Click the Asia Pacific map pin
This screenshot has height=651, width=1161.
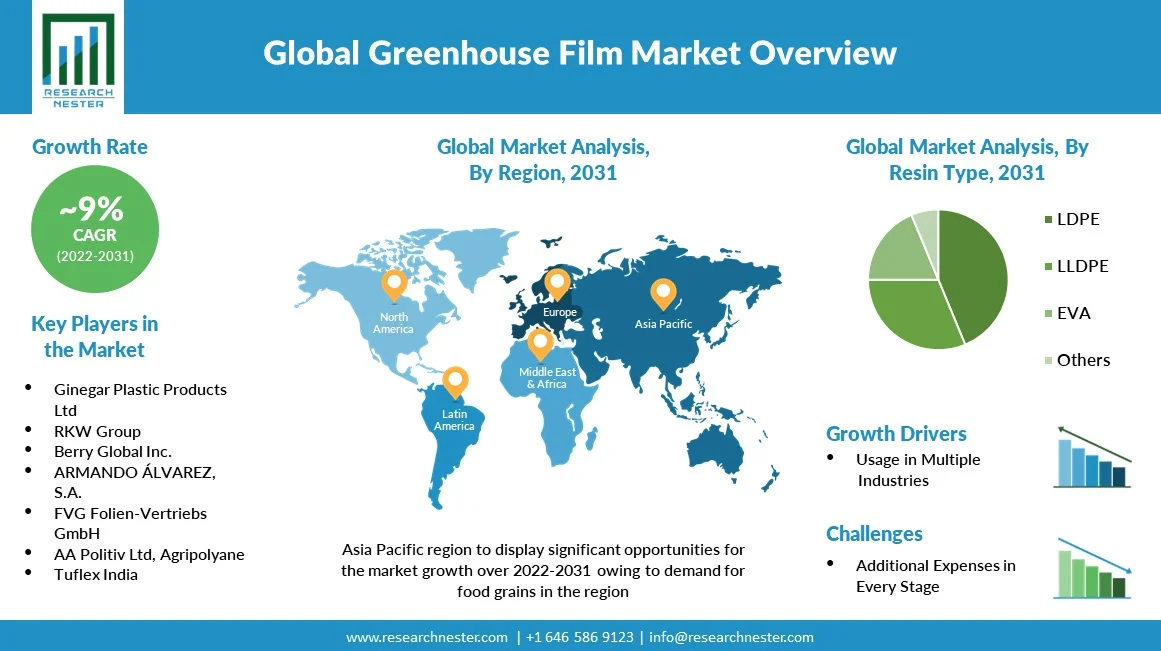[663, 293]
